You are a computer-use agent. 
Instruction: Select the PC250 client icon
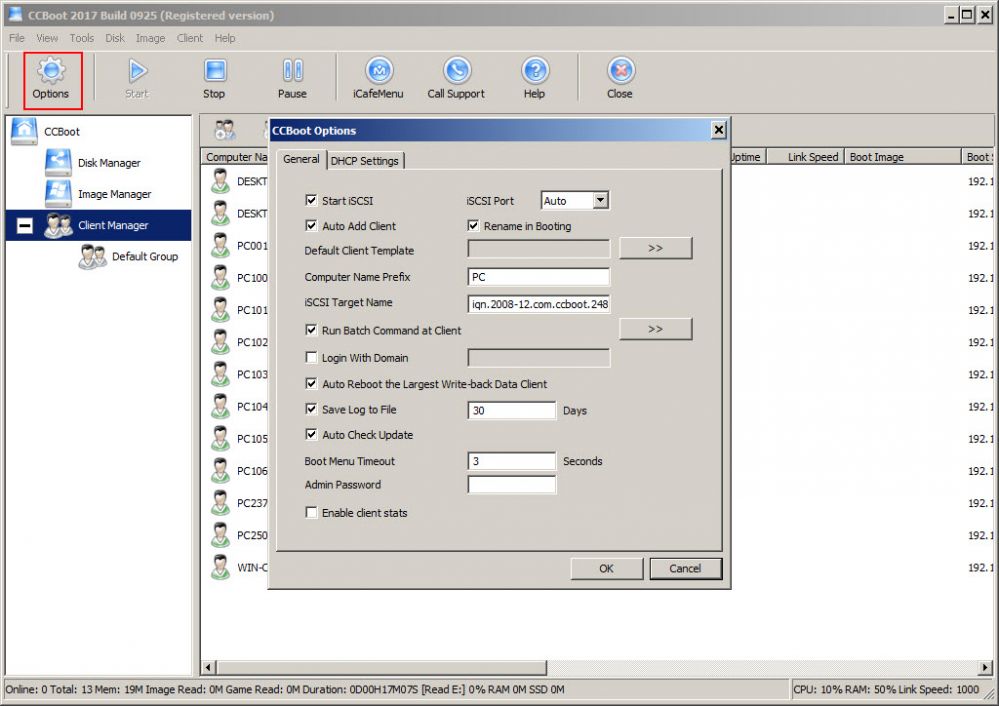pyautogui.click(x=220, y=535)
